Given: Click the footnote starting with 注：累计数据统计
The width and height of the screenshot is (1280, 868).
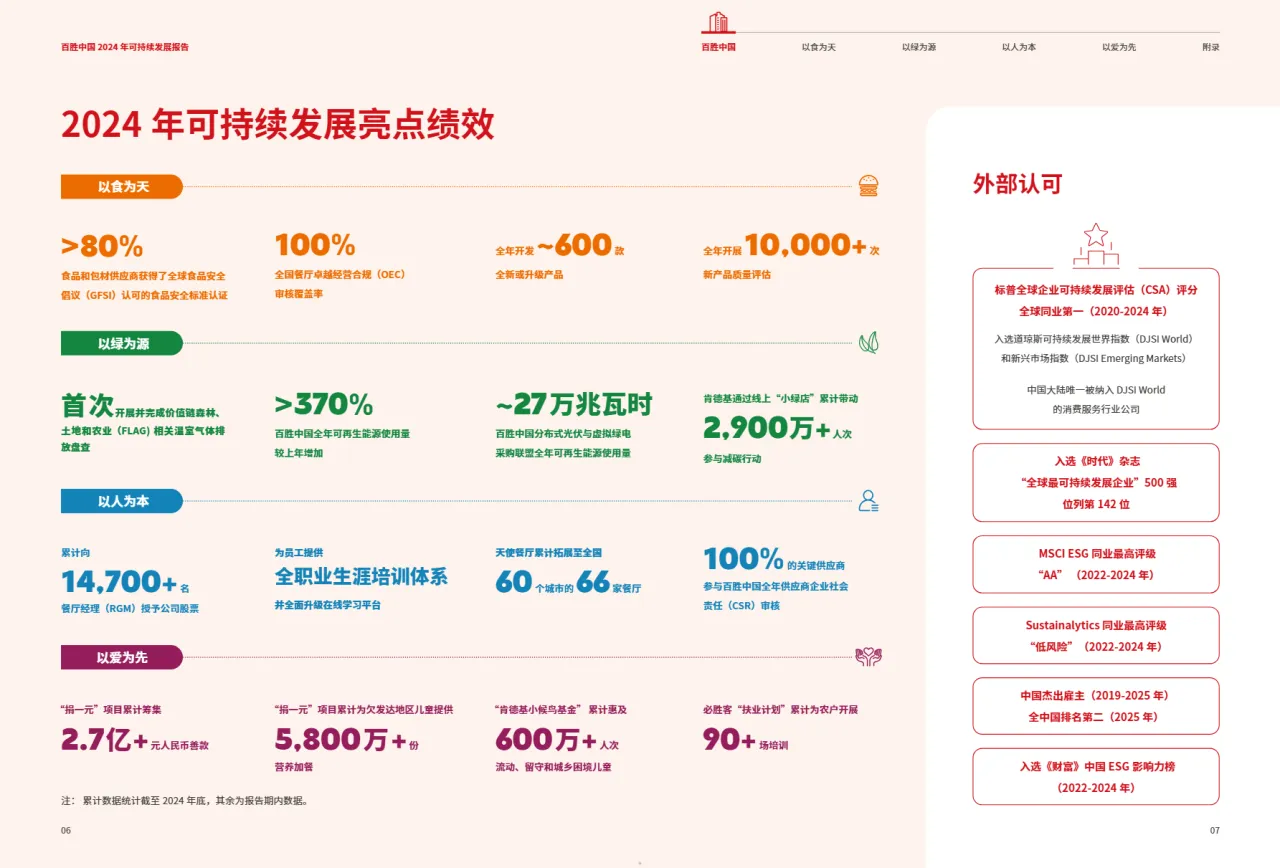Looking at the screenshot, I should tap(184, 801).
